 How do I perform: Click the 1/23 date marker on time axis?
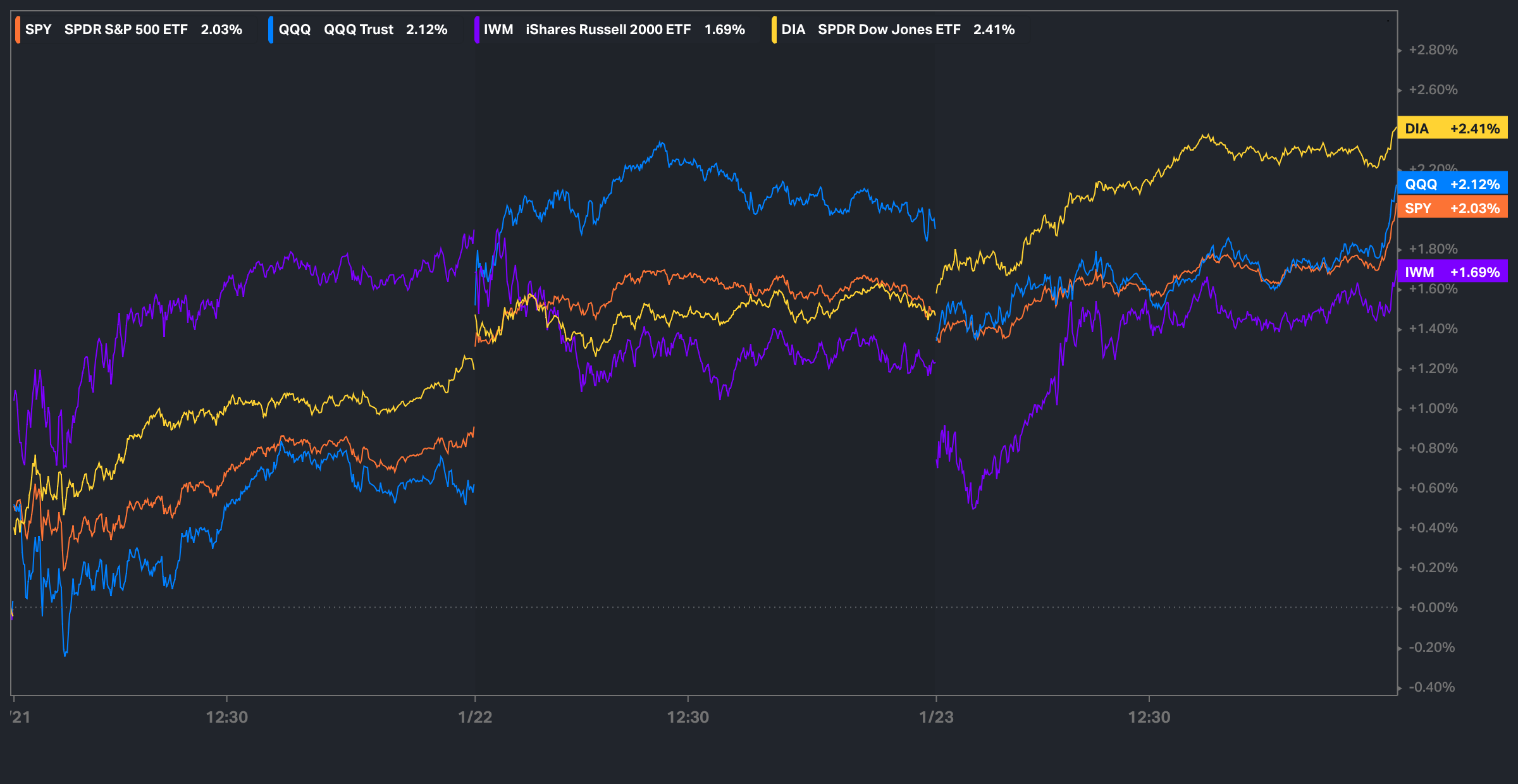(x=936, y=717)
